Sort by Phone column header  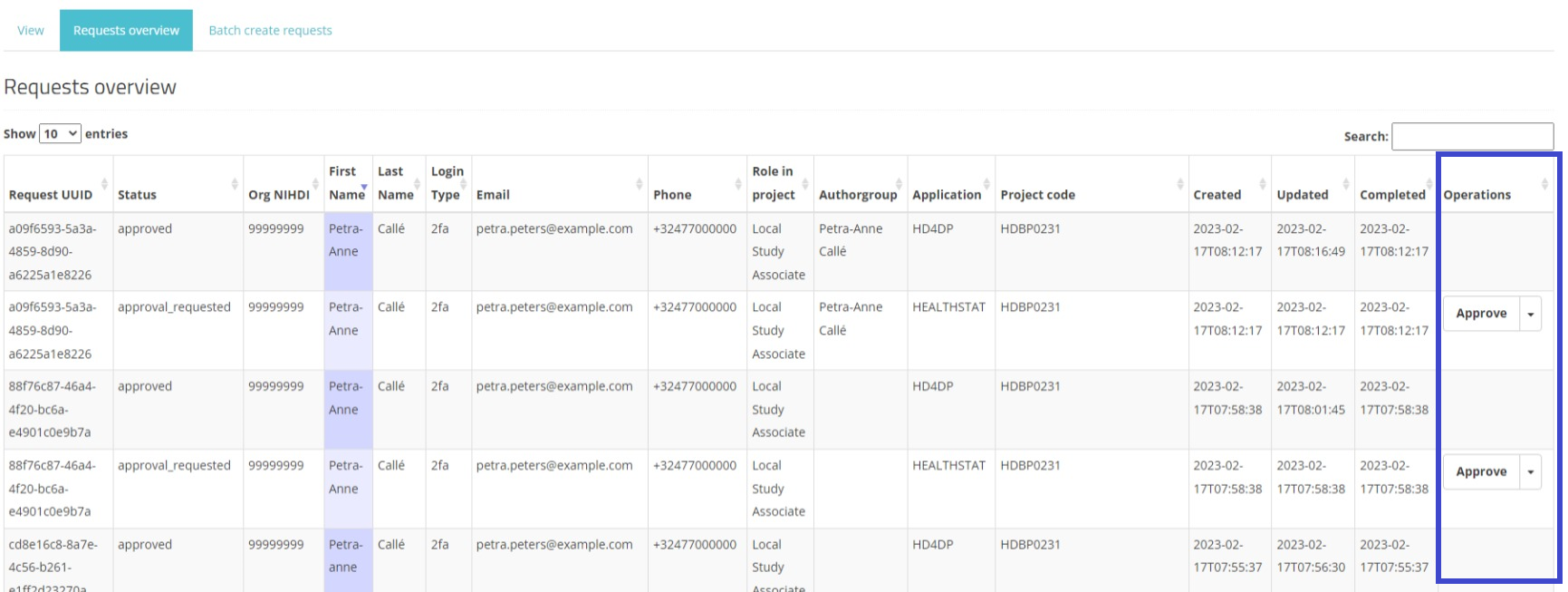coord(672,195)
